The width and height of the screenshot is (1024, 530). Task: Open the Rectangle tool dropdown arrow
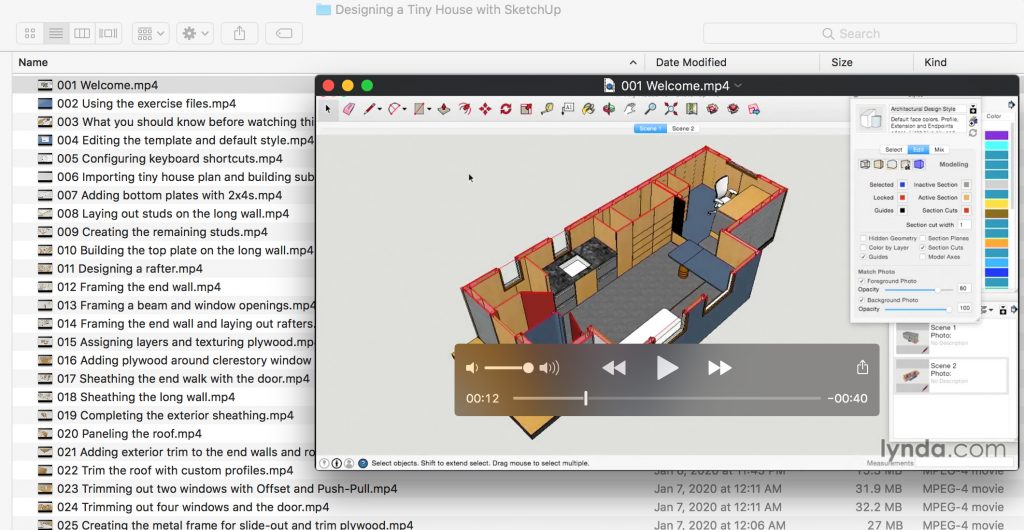tap(429, 110)
